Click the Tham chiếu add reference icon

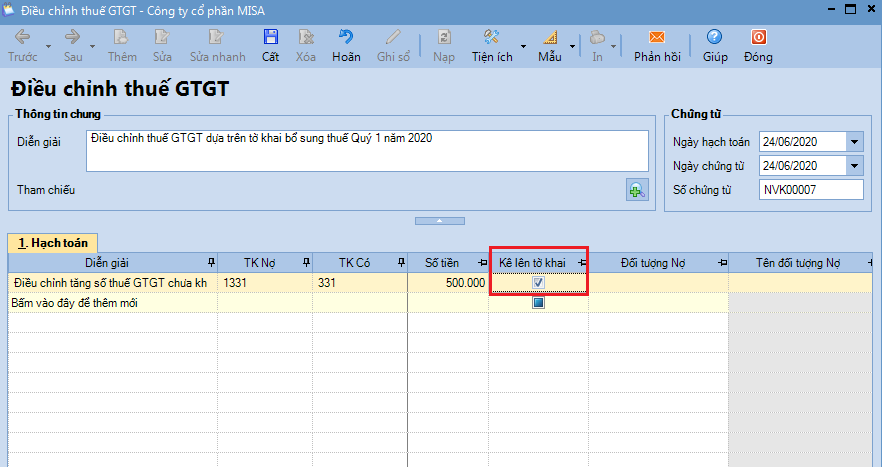tap(637, 190)
